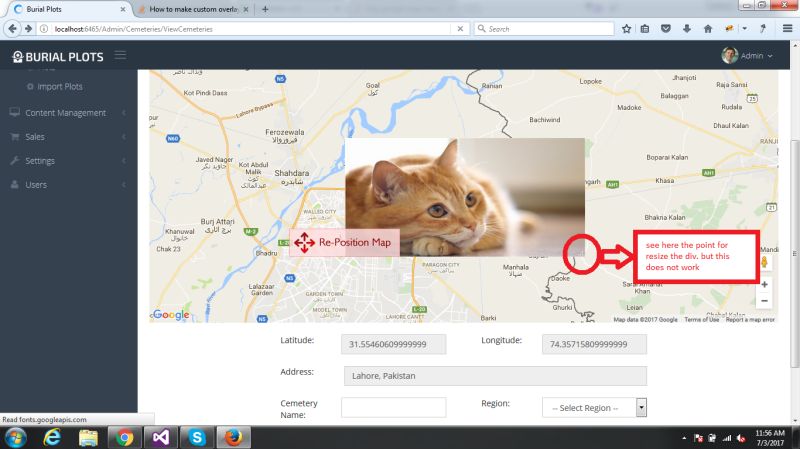Click the page vertical scrollbar

click(794, 254)
